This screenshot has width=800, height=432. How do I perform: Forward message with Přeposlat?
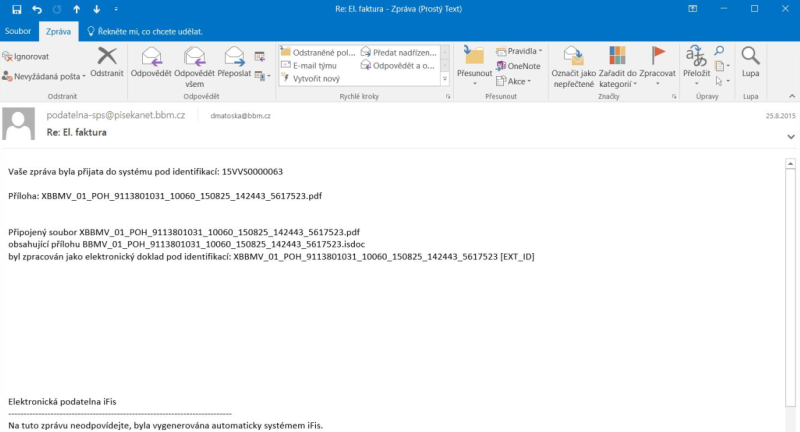coord(234,63)
